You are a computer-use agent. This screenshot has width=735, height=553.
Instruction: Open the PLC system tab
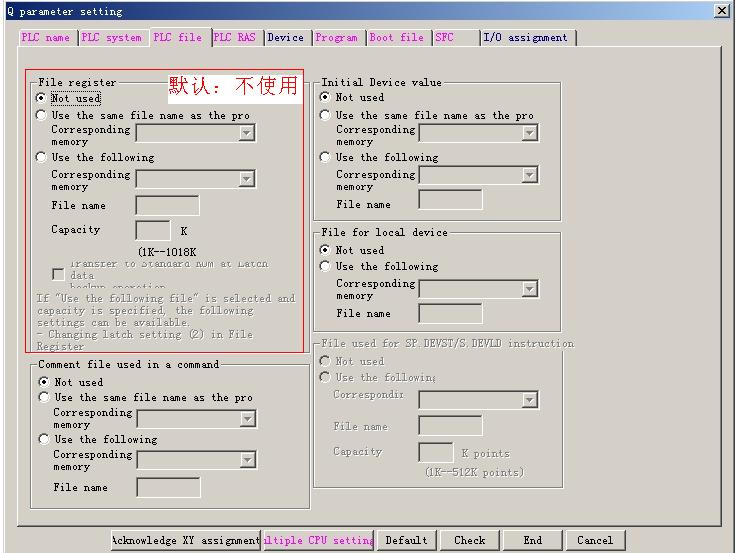111,38
